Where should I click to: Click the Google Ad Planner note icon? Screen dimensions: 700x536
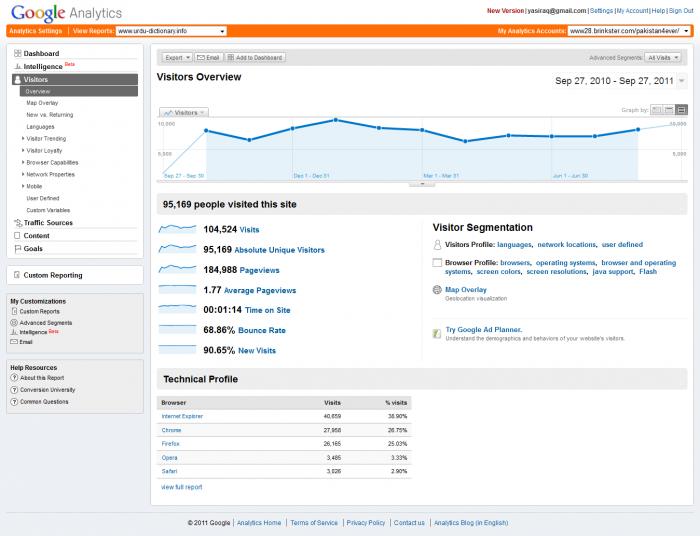pos(437,329)
